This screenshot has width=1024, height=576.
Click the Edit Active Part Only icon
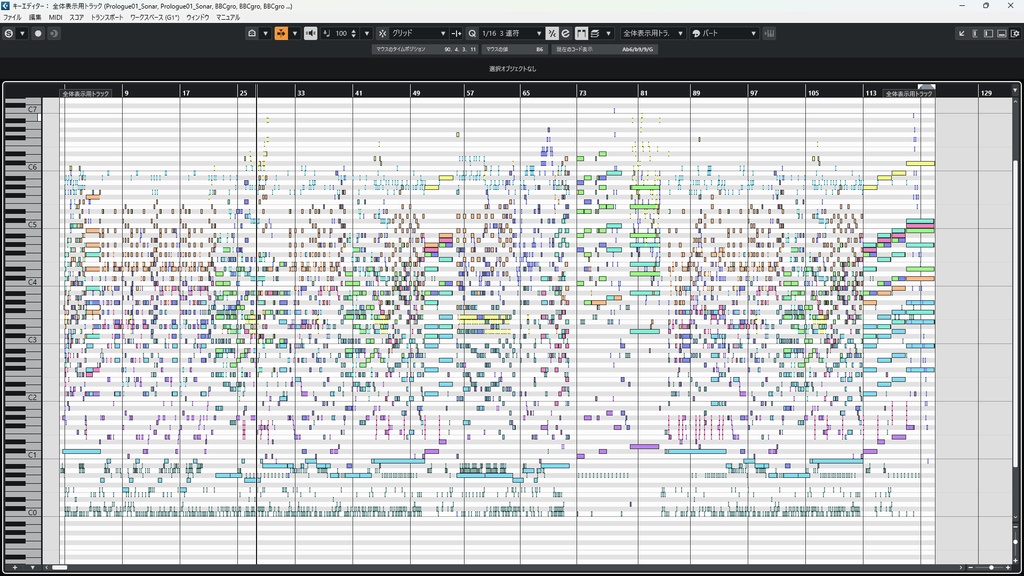point(595,33)
